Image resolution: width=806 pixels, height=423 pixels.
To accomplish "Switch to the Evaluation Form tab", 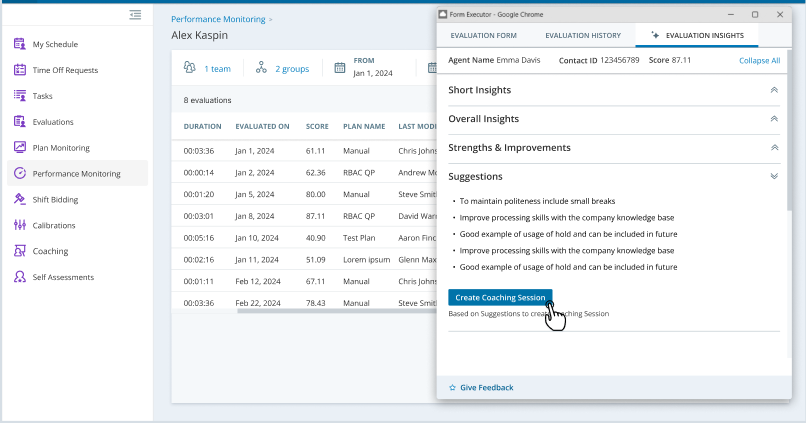I will coord(483,35).
